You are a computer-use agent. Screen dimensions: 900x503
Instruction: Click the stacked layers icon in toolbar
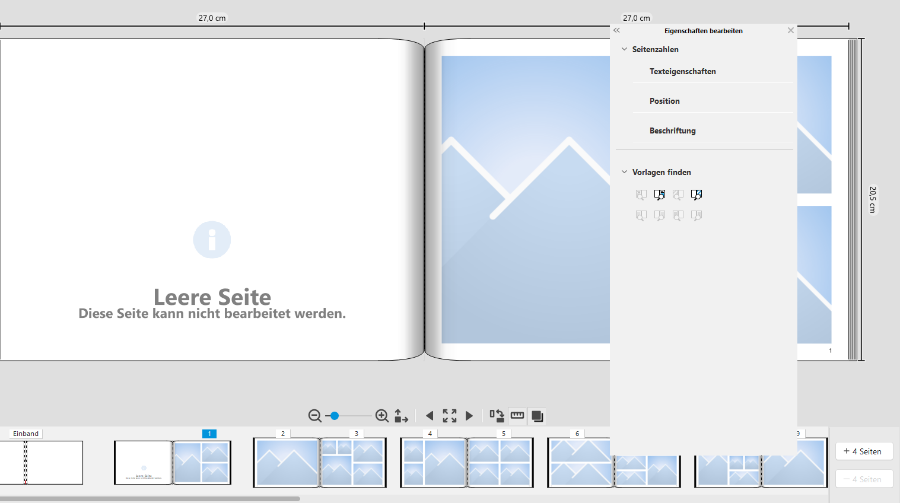pos(537,415)
